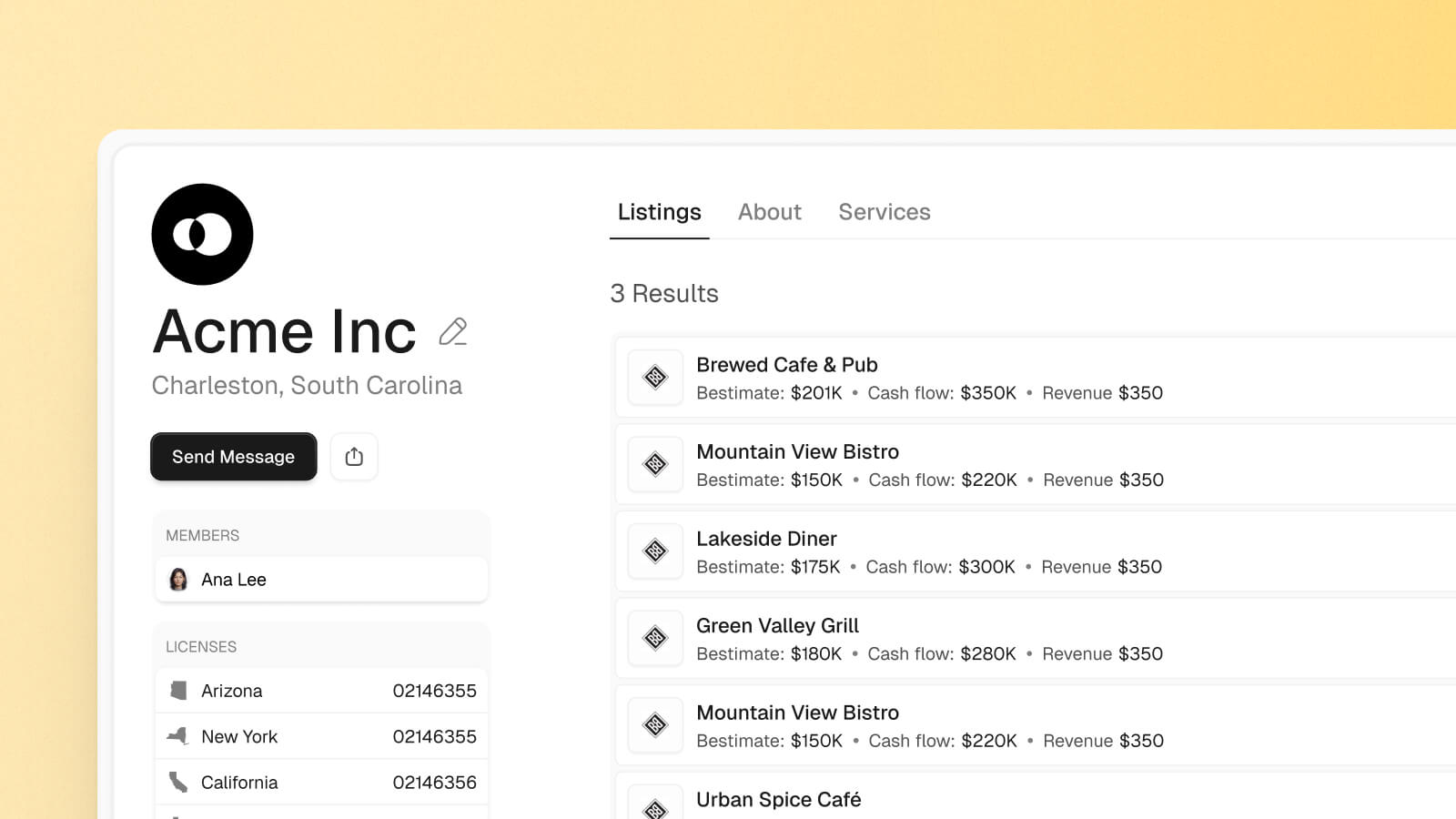
Task: Open the Brewed Cafe & Pub listing
Action: click(1036, 377)
